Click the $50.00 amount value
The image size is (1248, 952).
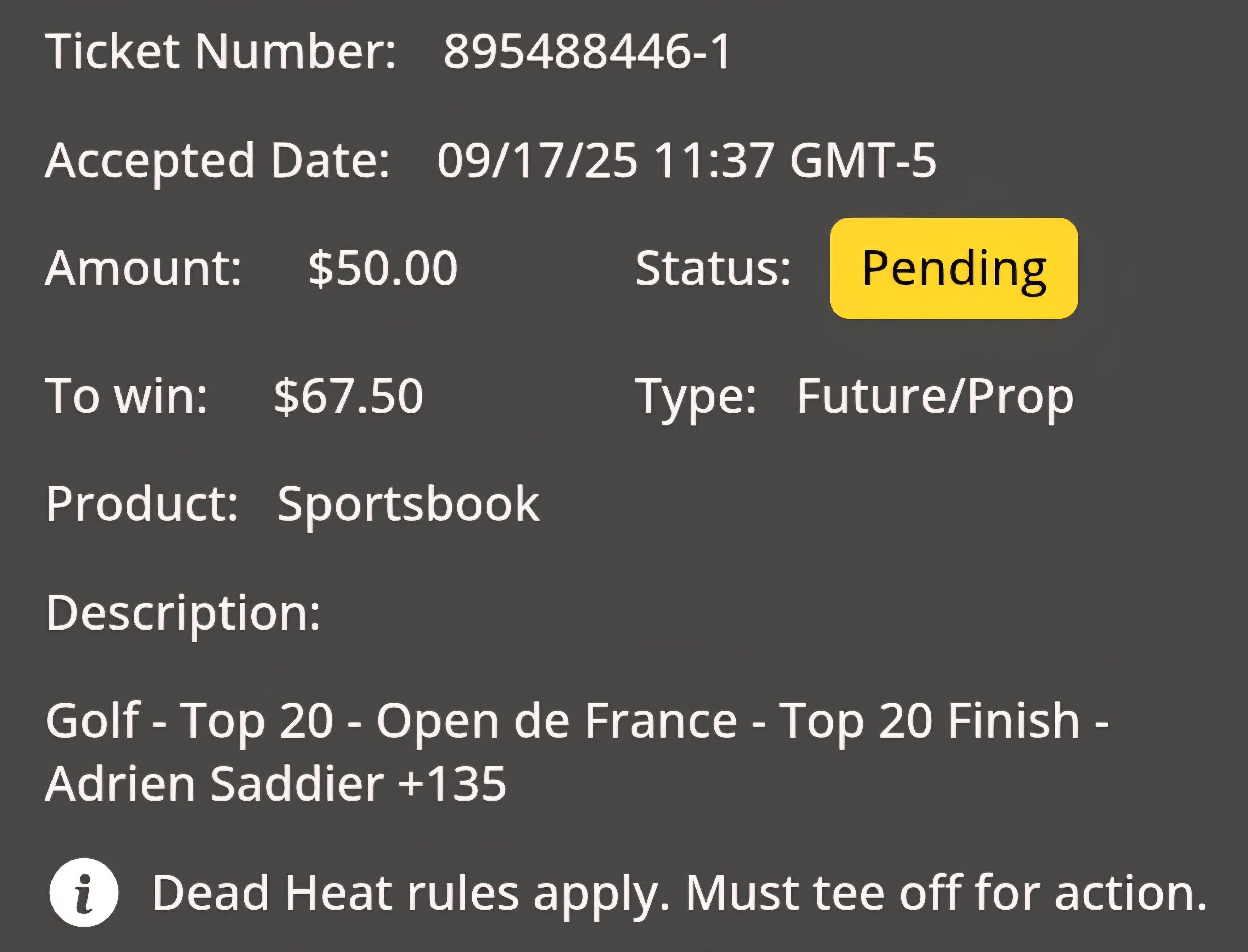pos(382,268)
